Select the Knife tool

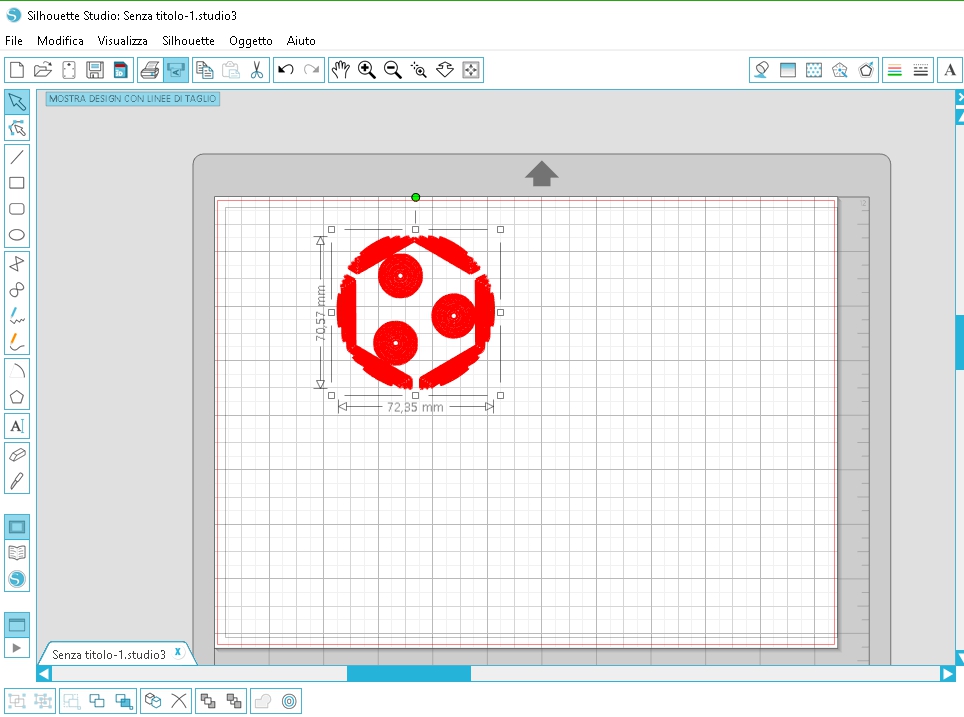pyautogui.click(x=17, y=481)
